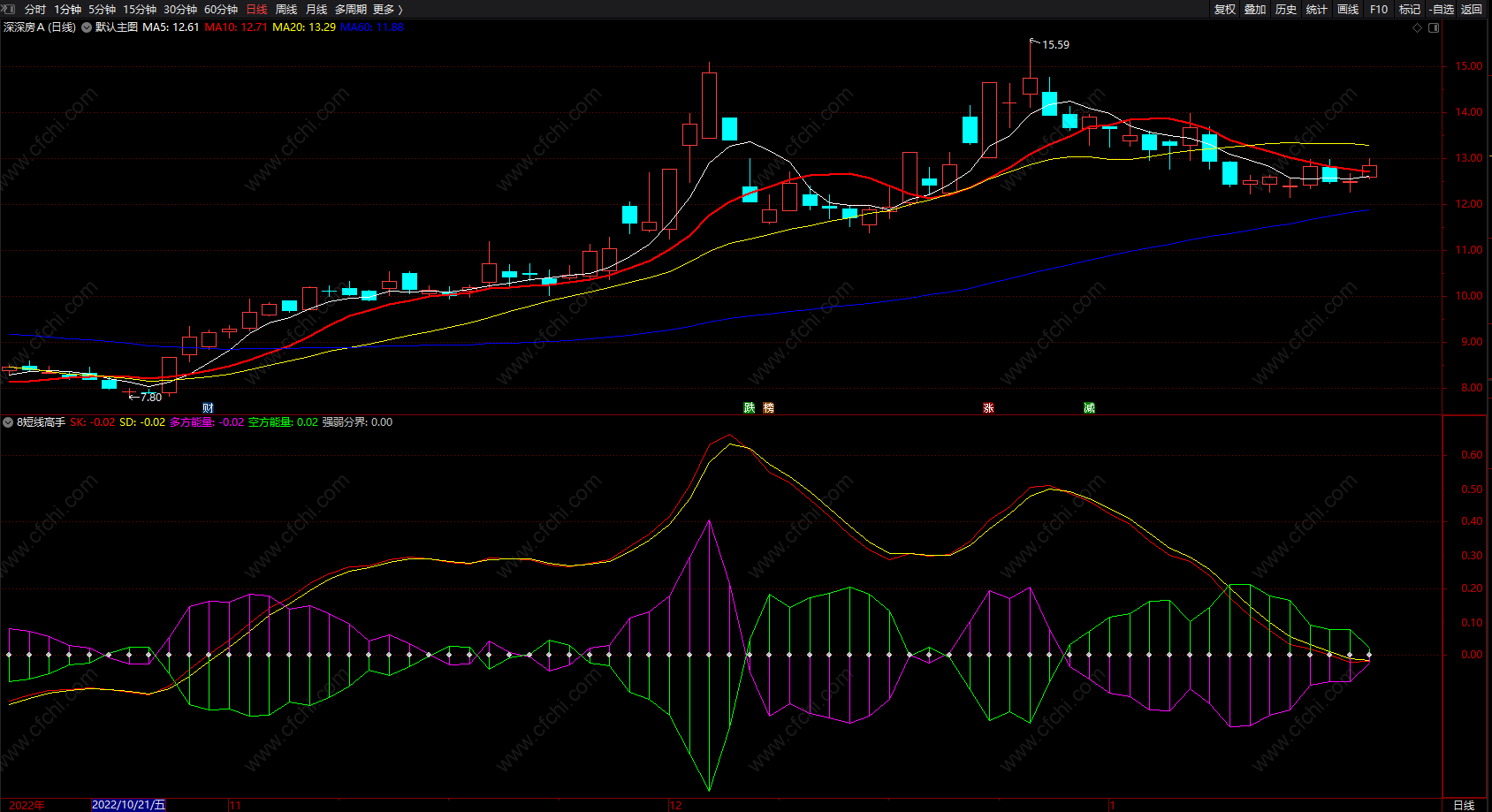Click the 日线 label at bottom-right corner
This screenshot has width=1492, height=812.
point(1464,805)
